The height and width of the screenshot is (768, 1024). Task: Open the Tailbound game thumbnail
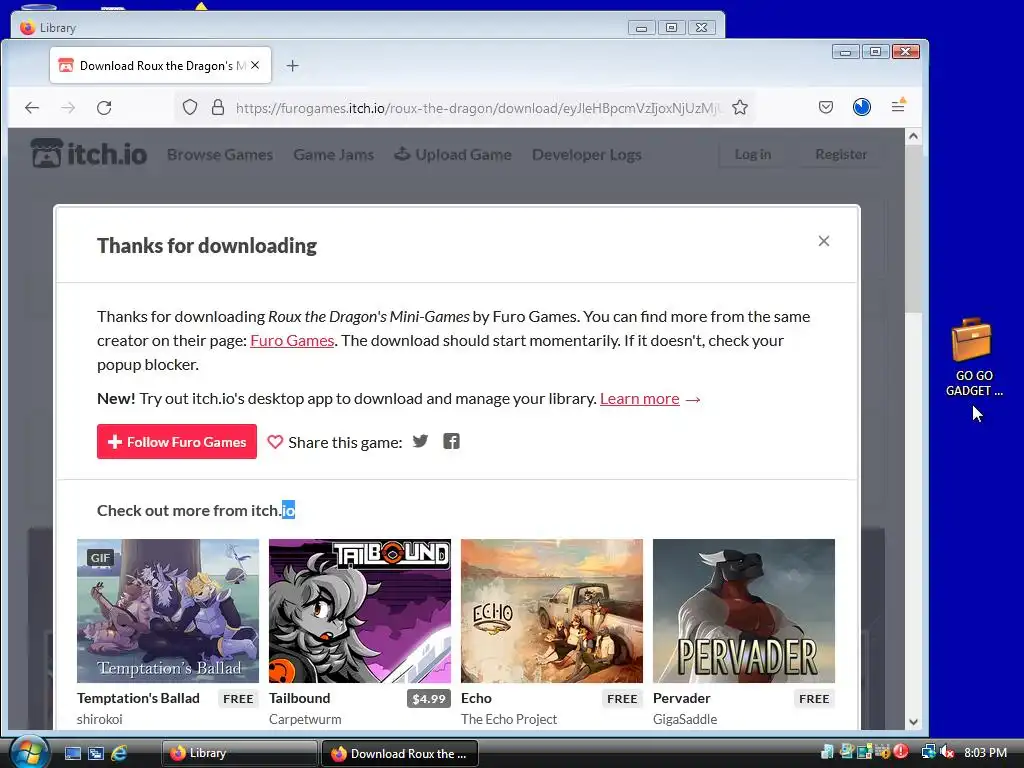click(360, 611)
